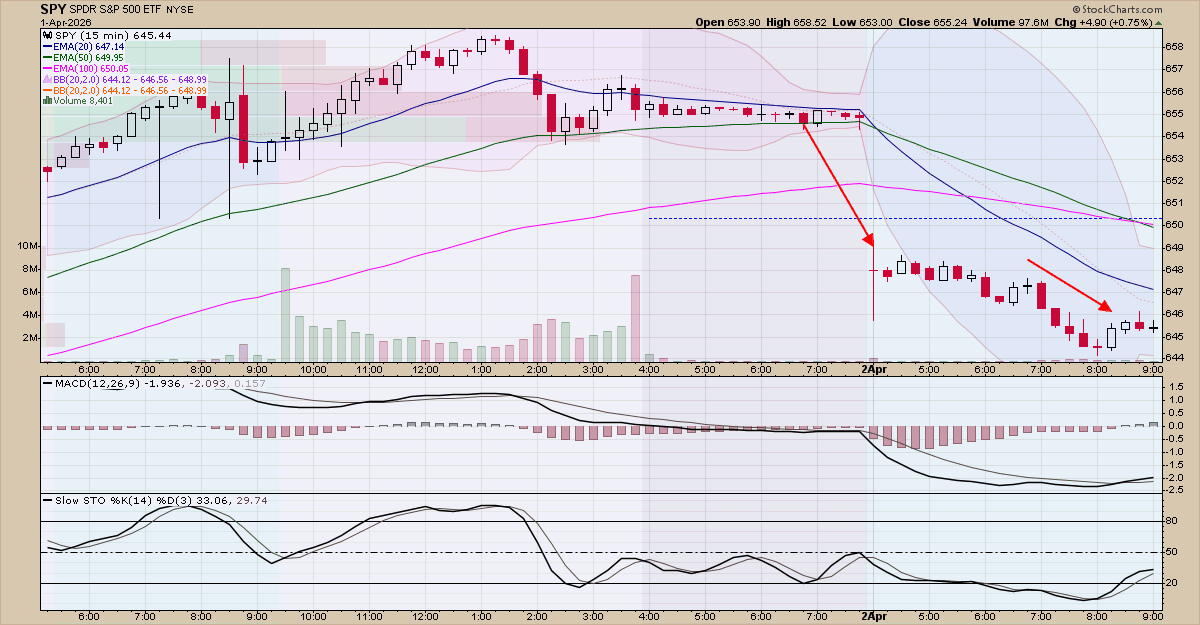This screenshot has height=625, width=1200.
Task: Click the 12:00 label under the stochastic panel
Action: pos(425,619)
